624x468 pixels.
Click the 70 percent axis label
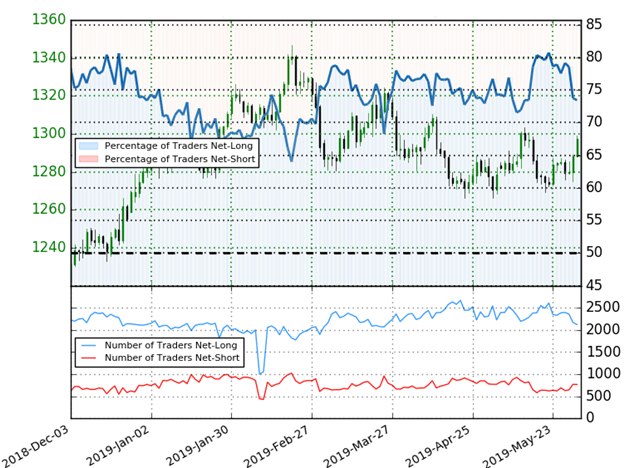click(x=594, y=122)
